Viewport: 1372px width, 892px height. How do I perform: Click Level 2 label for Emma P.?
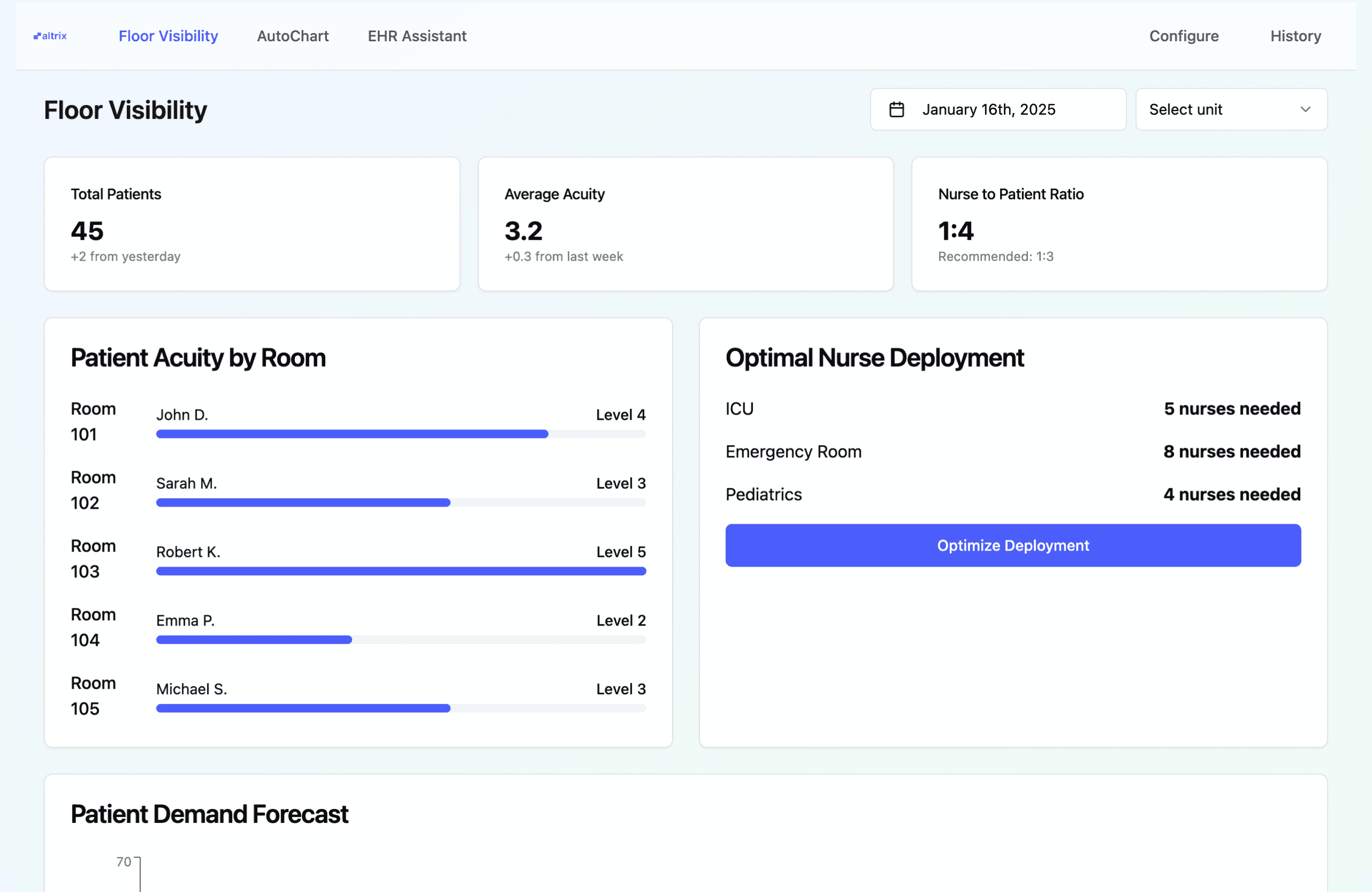(x=621, y=620)
